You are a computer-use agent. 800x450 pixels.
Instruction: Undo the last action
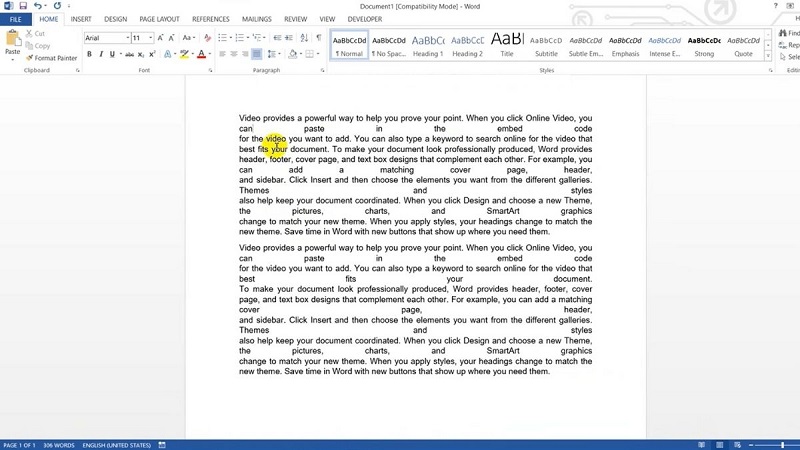[x=37, y=6]
